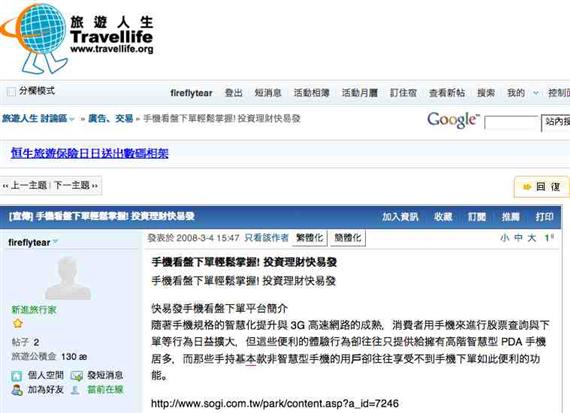Click the Google site search field

point(511,123)
